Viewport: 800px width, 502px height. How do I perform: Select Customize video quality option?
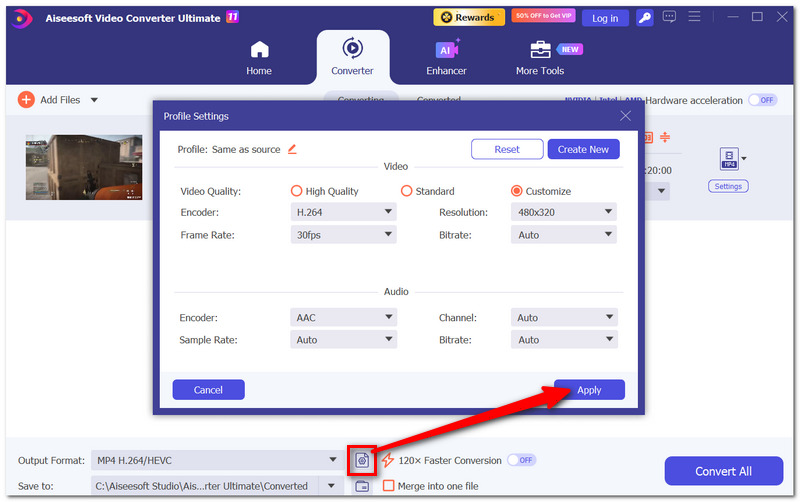coord(516,191)
